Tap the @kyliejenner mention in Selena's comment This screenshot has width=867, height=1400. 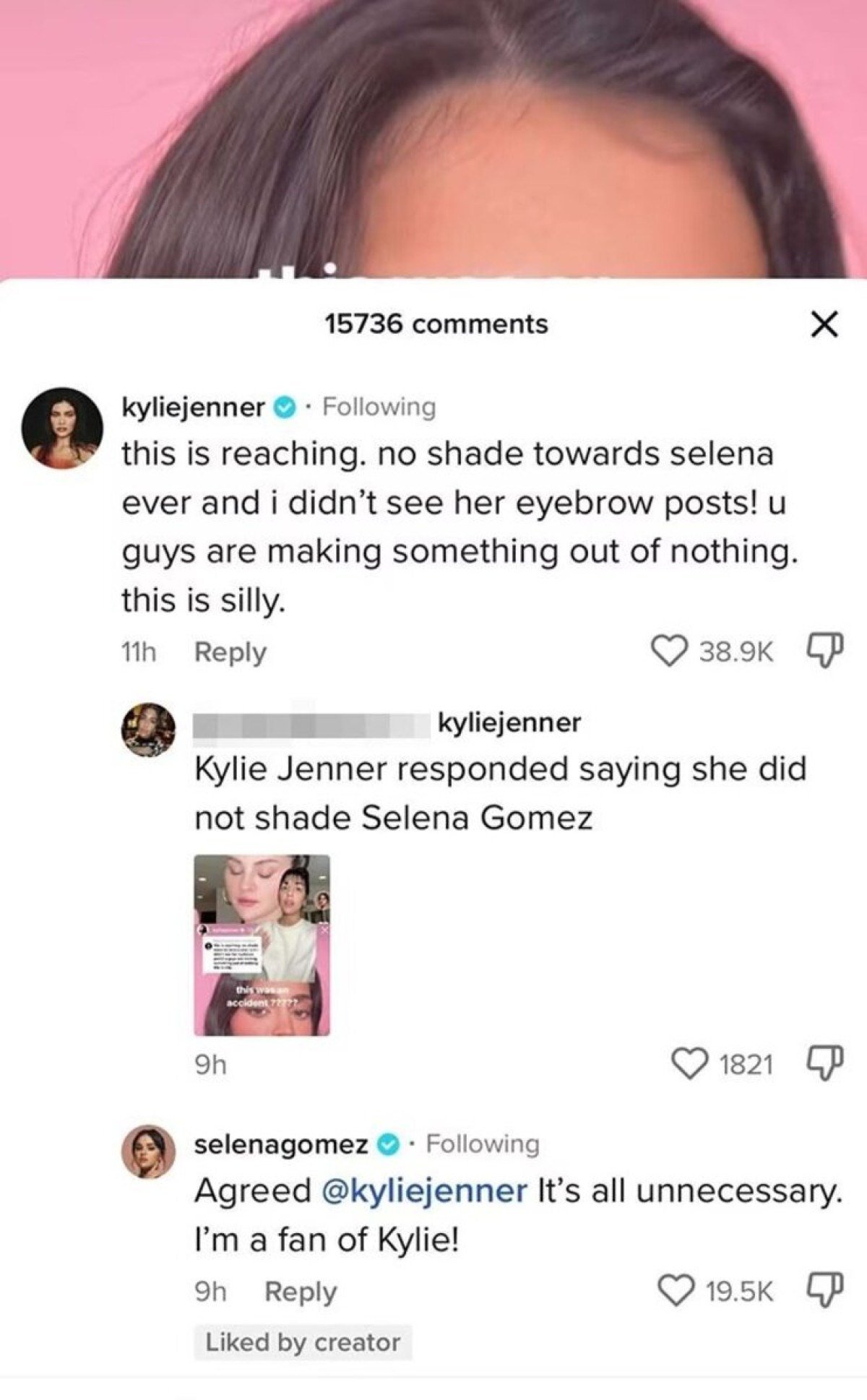pyautogui.click(x=423, y=1191)
